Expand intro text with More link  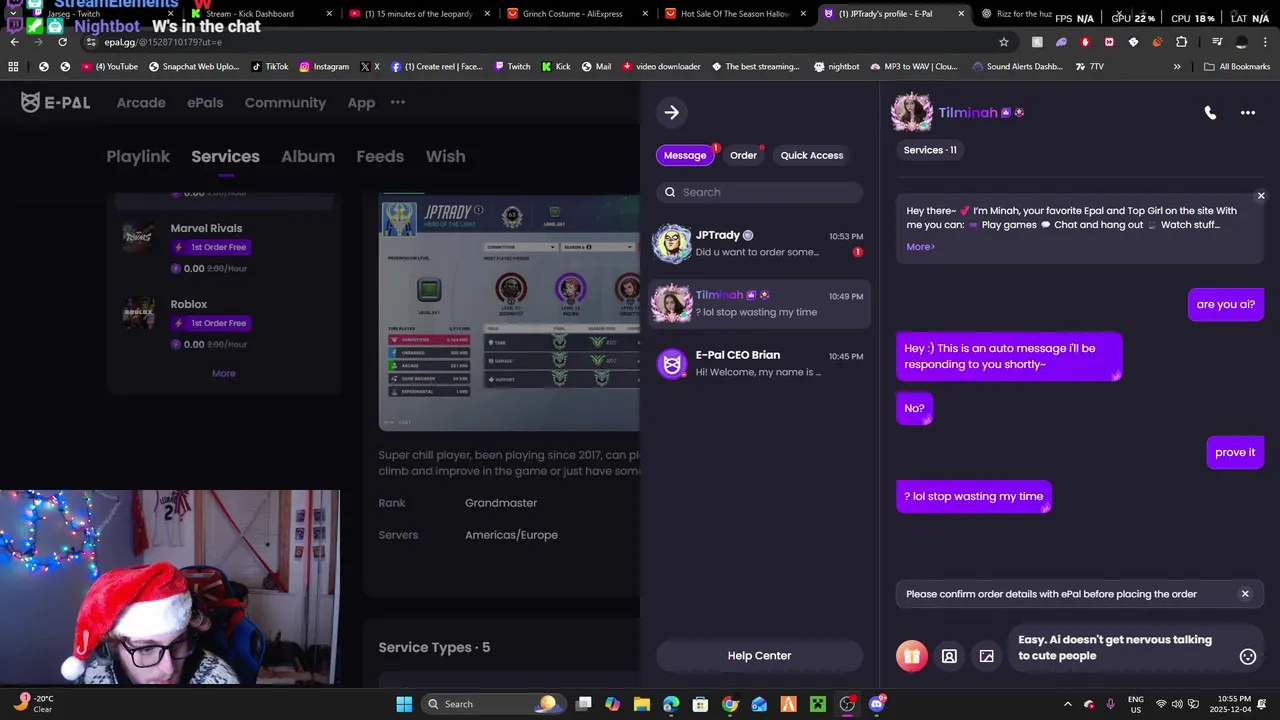(920, 246)
